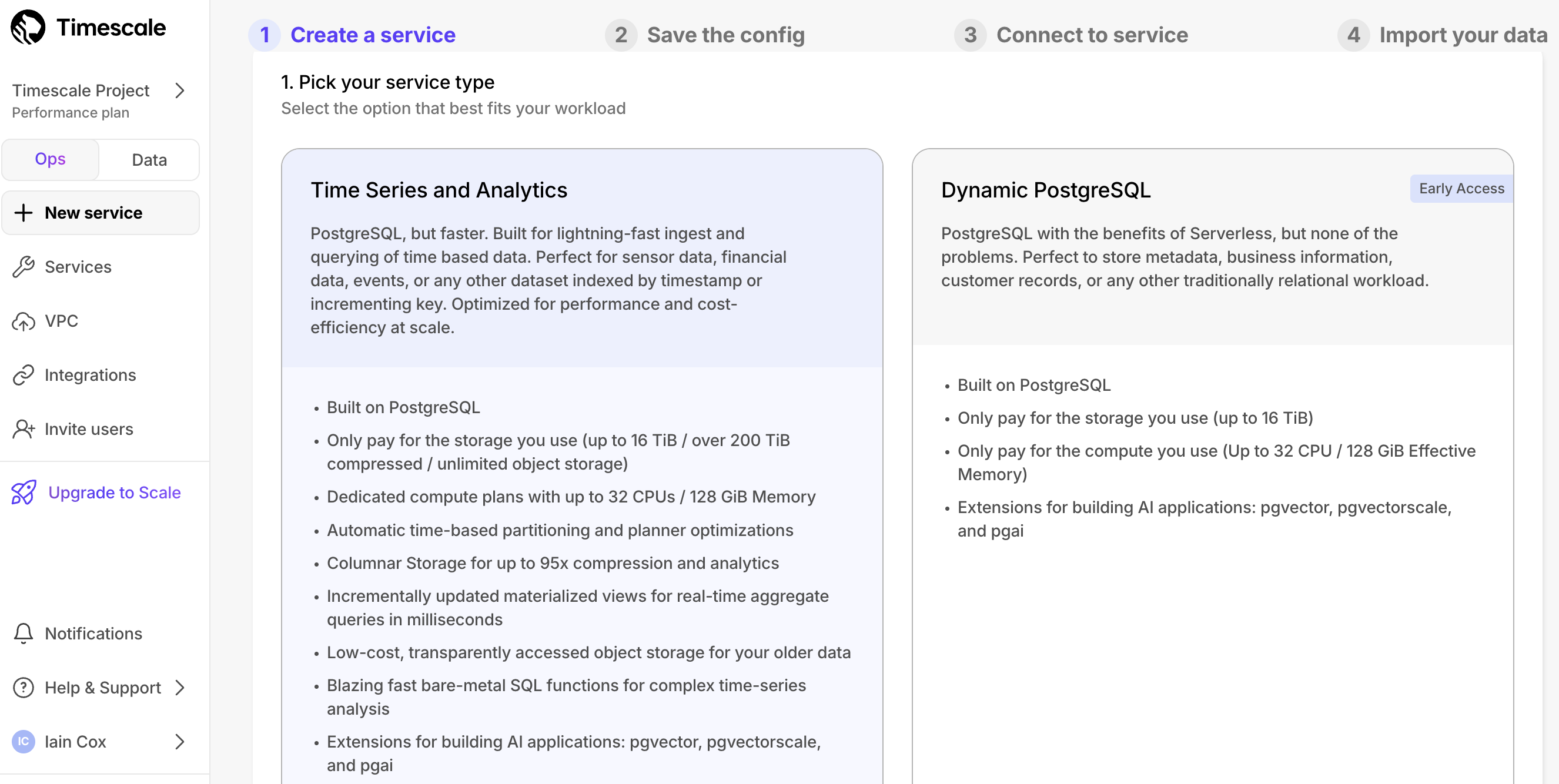Click the Timescale wordmark text

(111, 27)
